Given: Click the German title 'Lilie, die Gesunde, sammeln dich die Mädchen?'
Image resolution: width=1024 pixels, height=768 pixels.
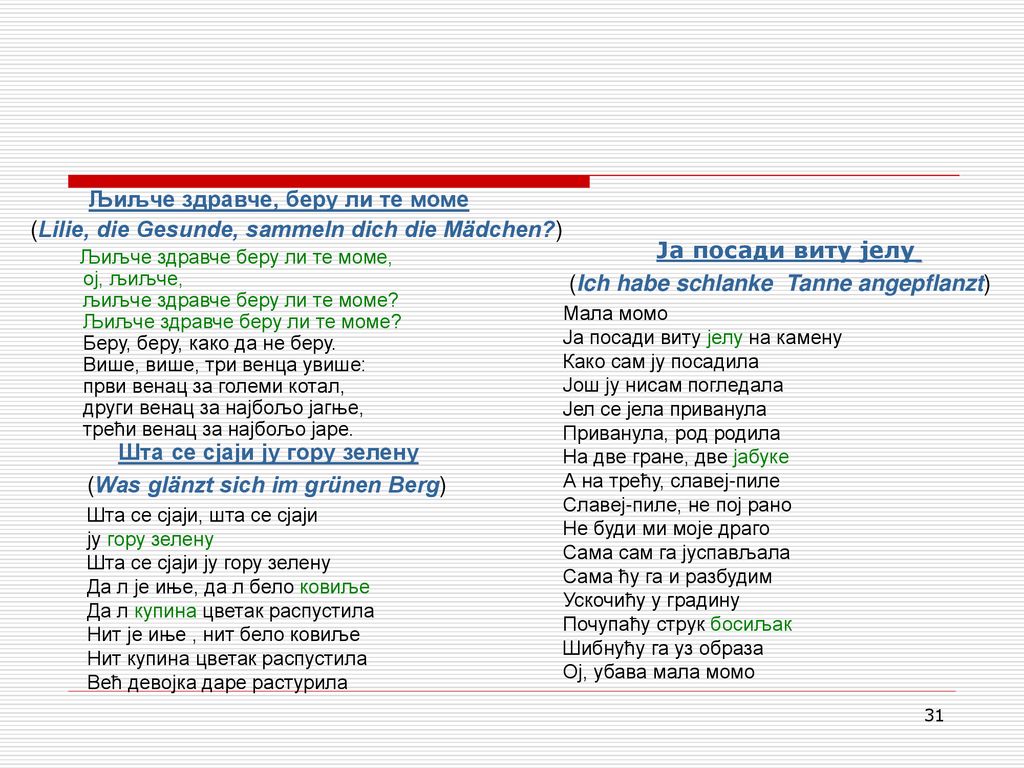Looking at the screenshot, I should (296, 229).
